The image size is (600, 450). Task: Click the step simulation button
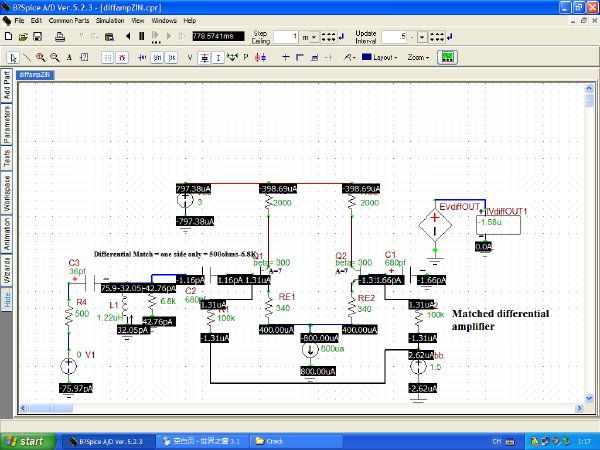click(155, 37)
